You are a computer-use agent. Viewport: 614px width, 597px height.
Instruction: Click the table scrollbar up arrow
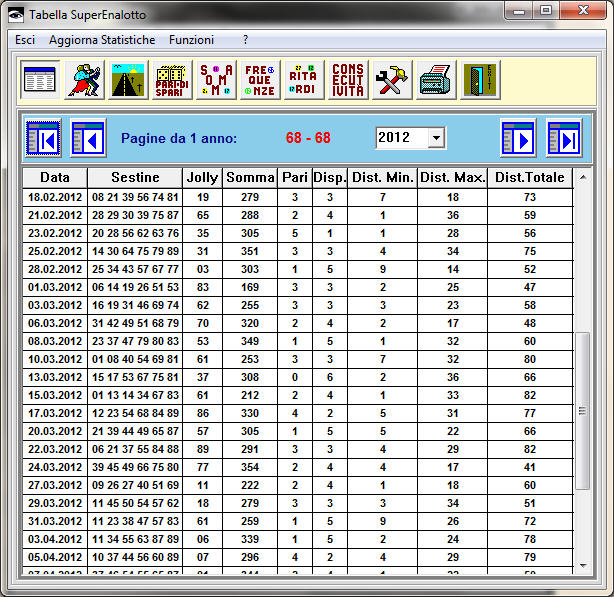(x=583, y=178)
